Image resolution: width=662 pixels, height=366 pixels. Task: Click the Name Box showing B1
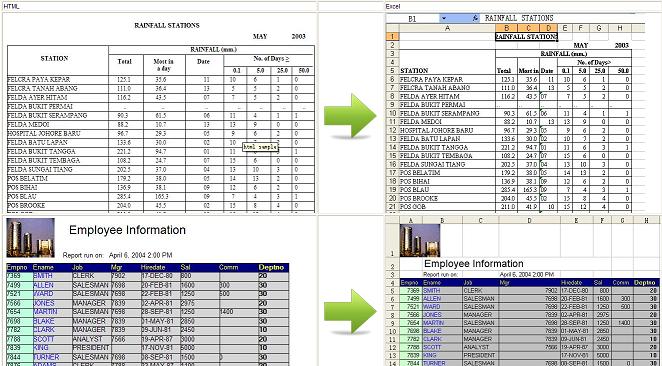point(413,19)
